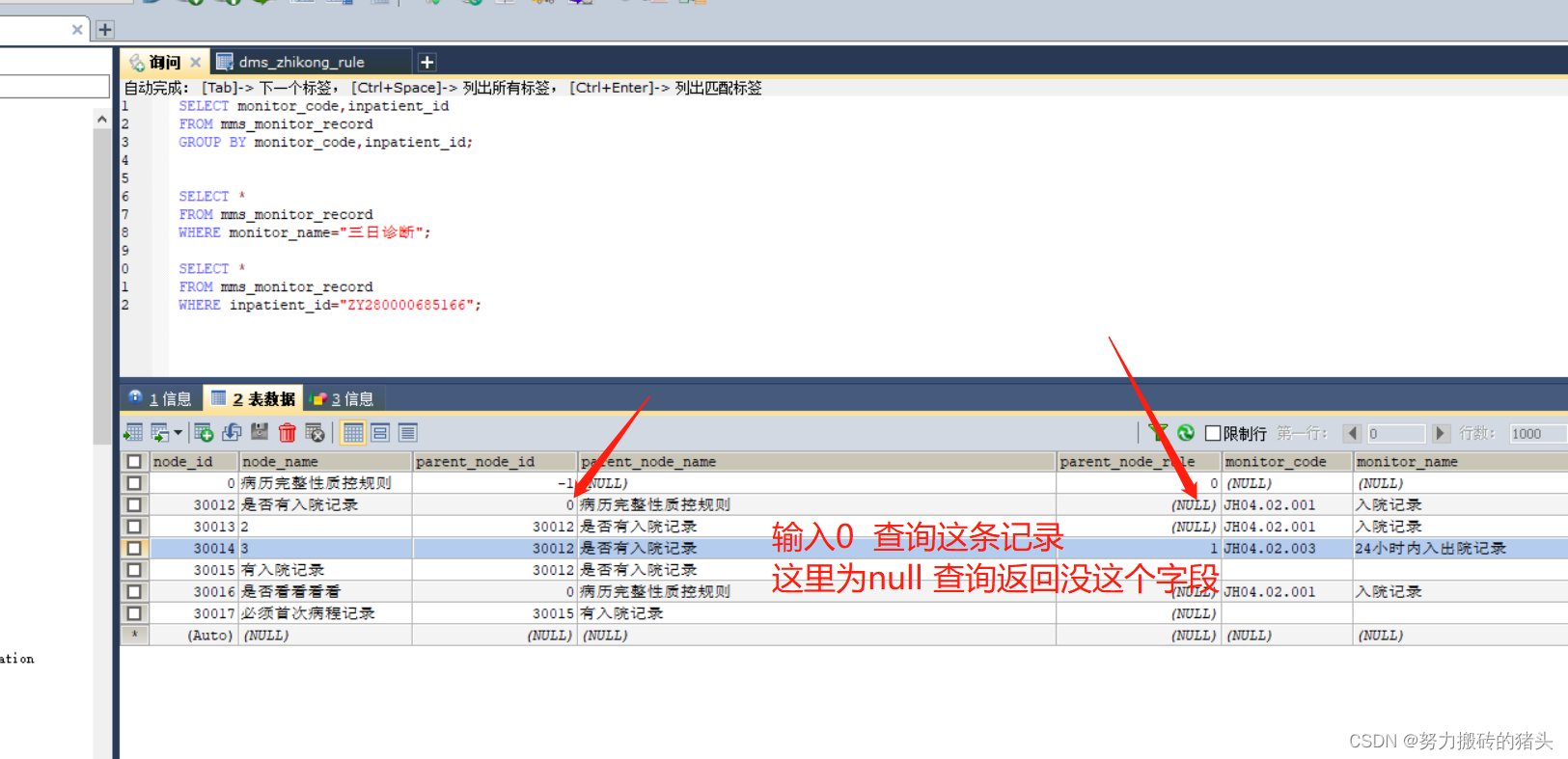The width and height of the screenshot is (1568, 759).
Task: Click the new row marker with asterisk
Action: click(x=134, y=635)
